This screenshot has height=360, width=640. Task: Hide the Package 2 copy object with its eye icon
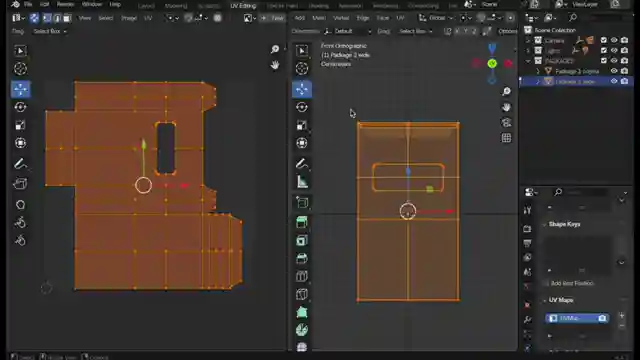coord(614,71)
